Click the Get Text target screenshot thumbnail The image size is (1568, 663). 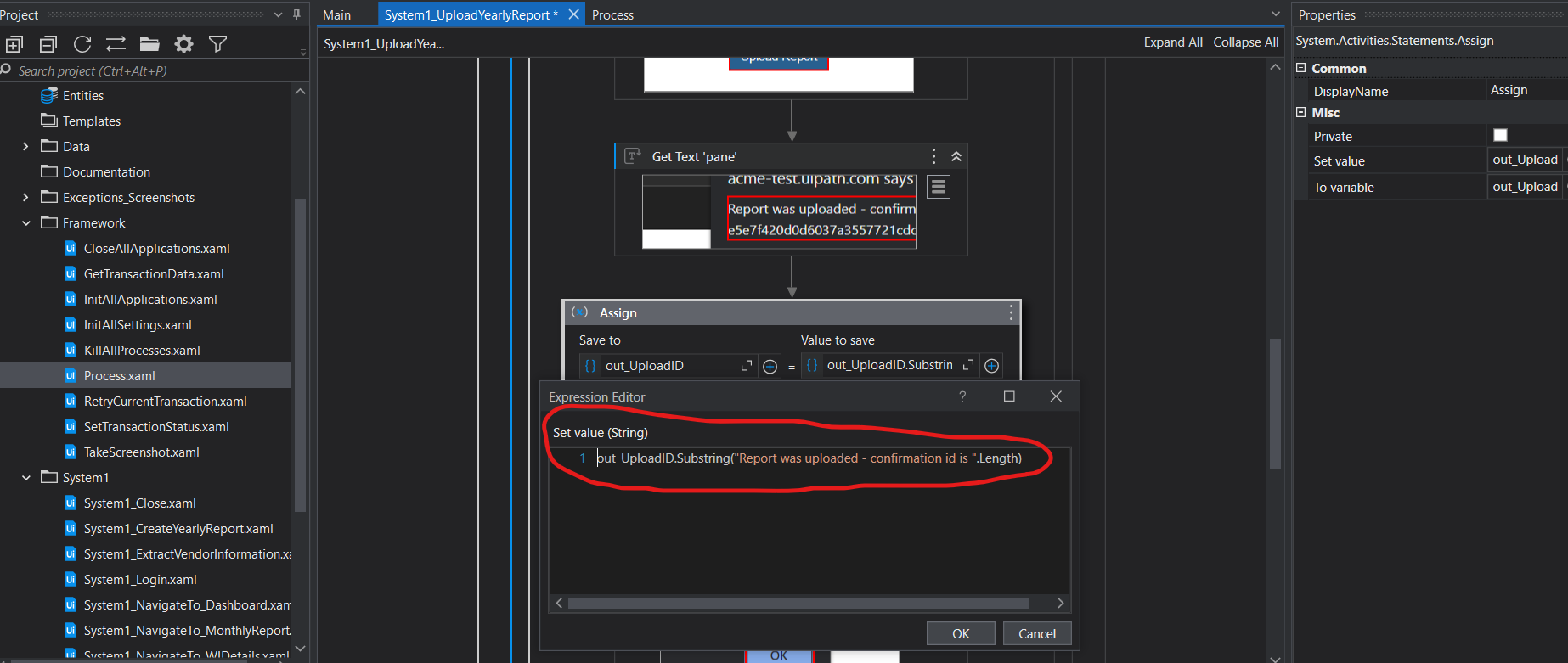(x=779, y=212)
